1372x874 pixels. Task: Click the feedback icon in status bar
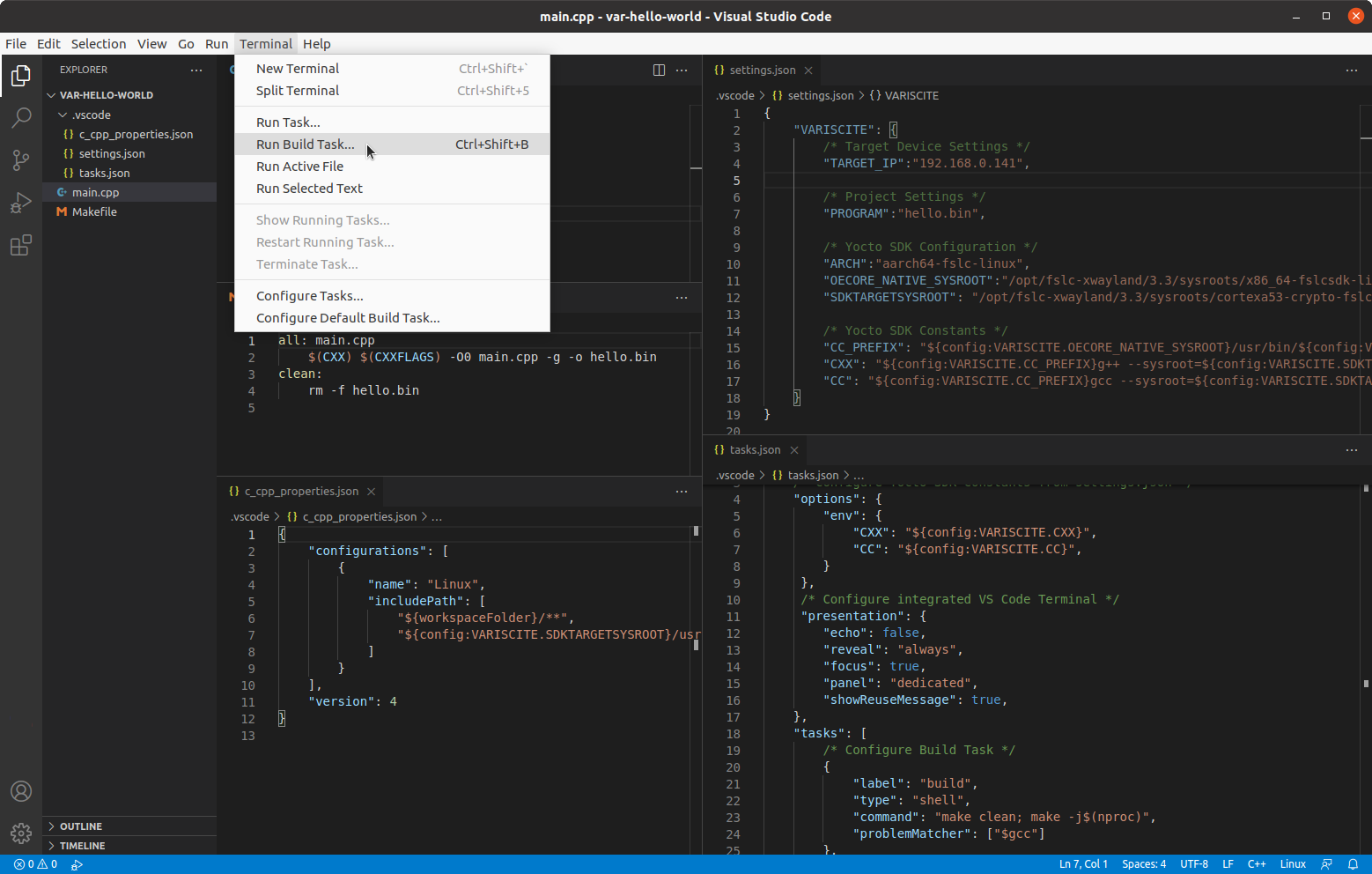(x=1327, y=864)
